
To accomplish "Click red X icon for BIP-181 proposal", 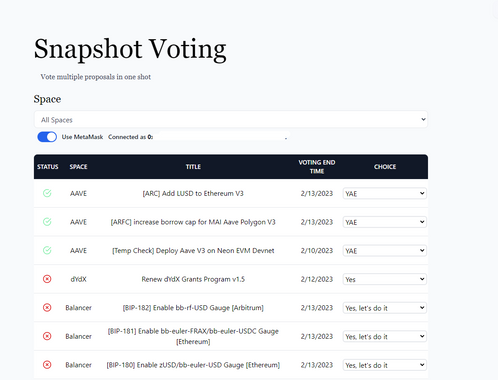I will (47, 336).
